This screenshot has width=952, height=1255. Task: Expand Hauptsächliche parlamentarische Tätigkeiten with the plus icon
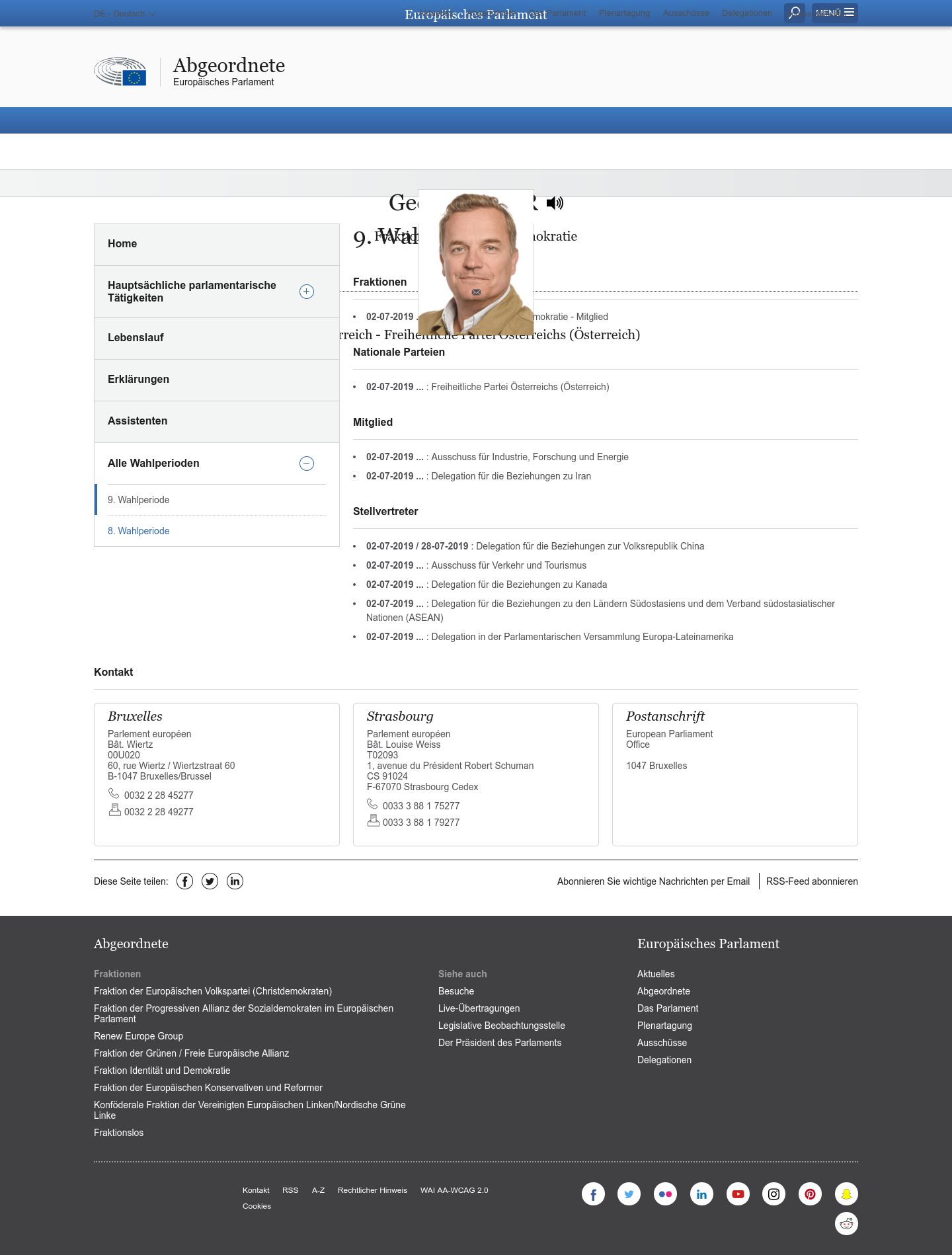coord(307,292)
